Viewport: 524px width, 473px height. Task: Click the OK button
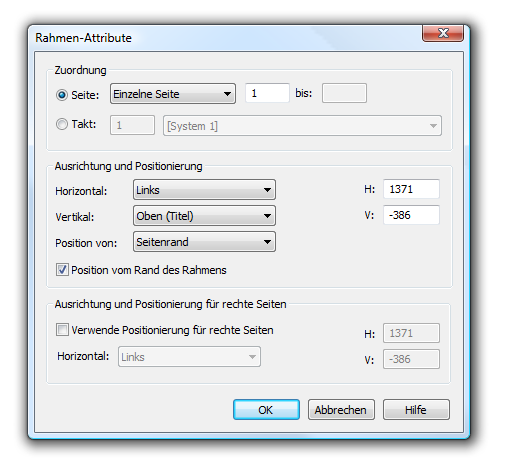266,409
